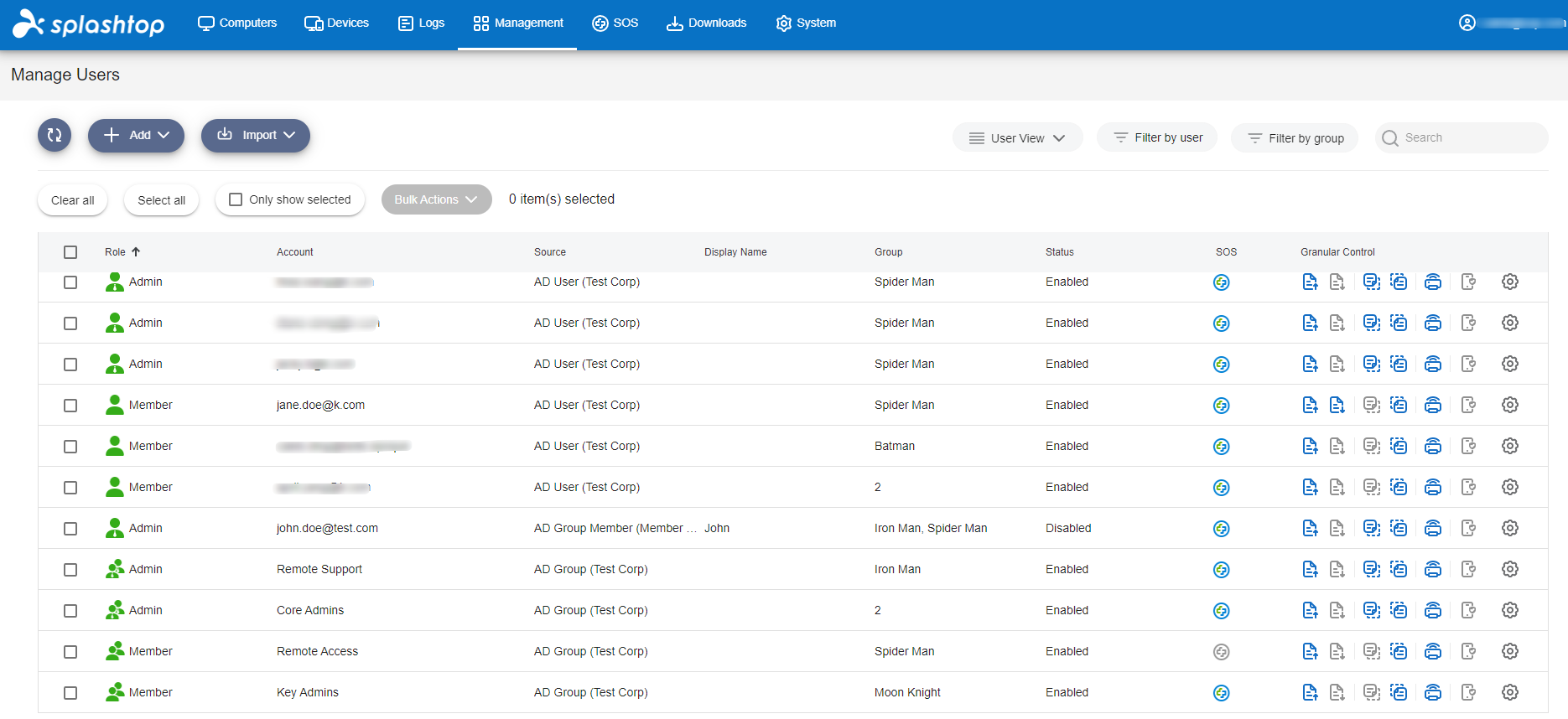This screenshot has height=719, width=1568.
Task: Click the Moon Knight group cell
Action: pyautogui.click(x=907, y=692)
